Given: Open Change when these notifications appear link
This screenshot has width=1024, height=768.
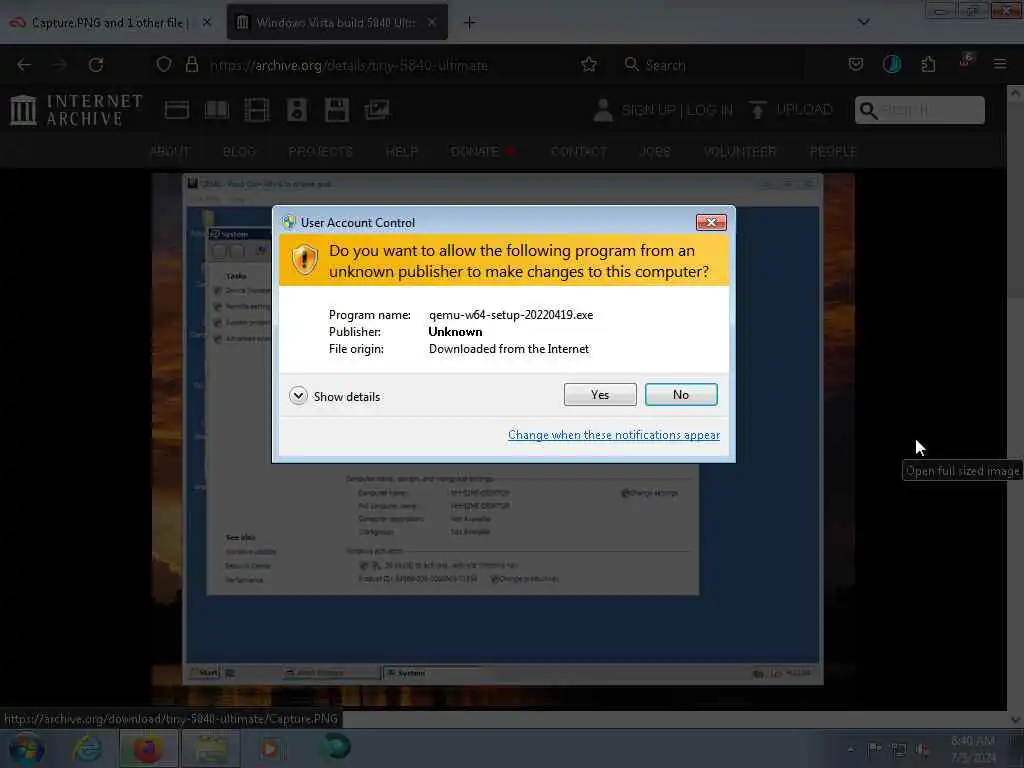Looking at the screenshot, I should point(614,435).
